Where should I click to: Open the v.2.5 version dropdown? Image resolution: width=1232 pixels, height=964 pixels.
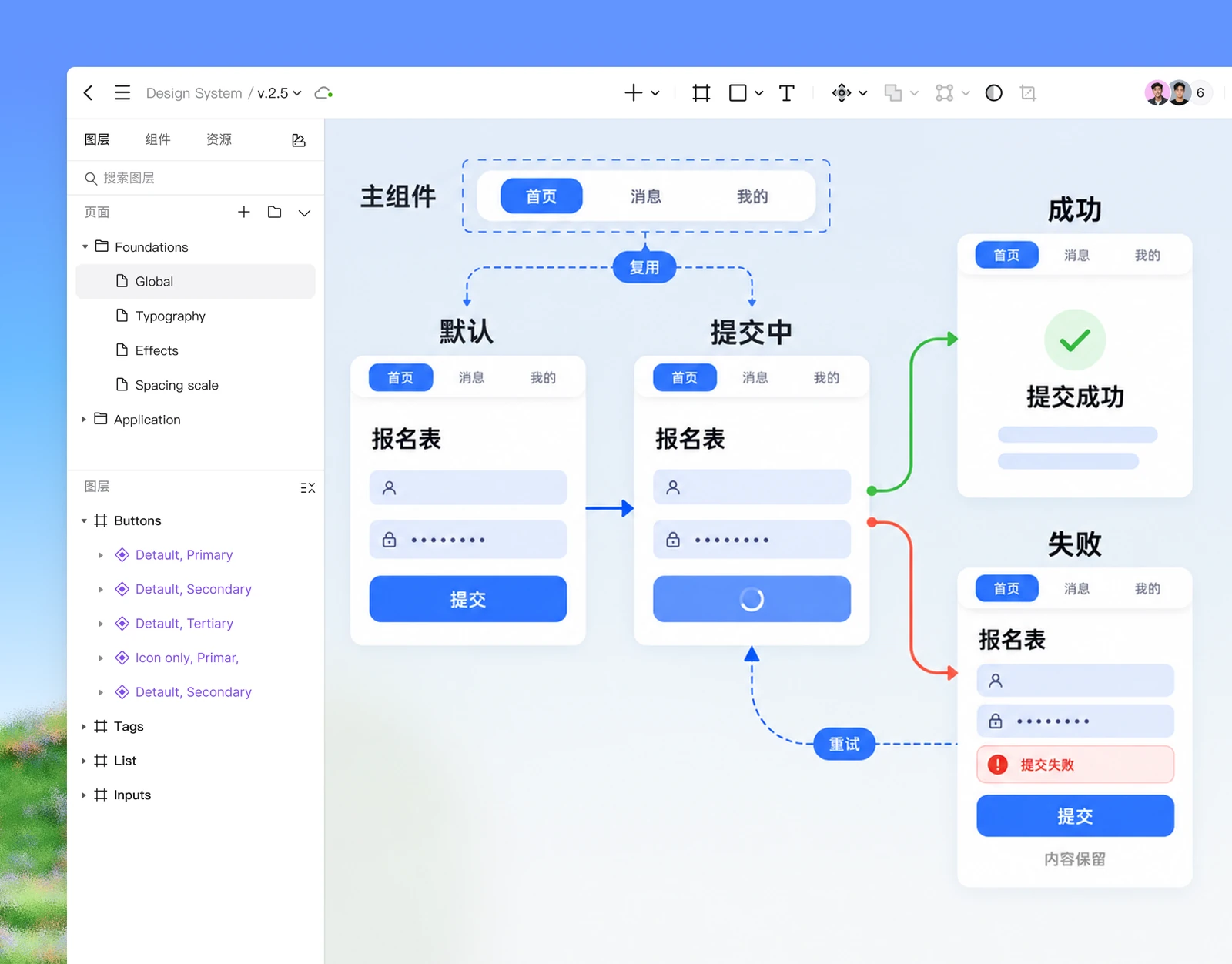pyautogui.click(x=280, y=93)
